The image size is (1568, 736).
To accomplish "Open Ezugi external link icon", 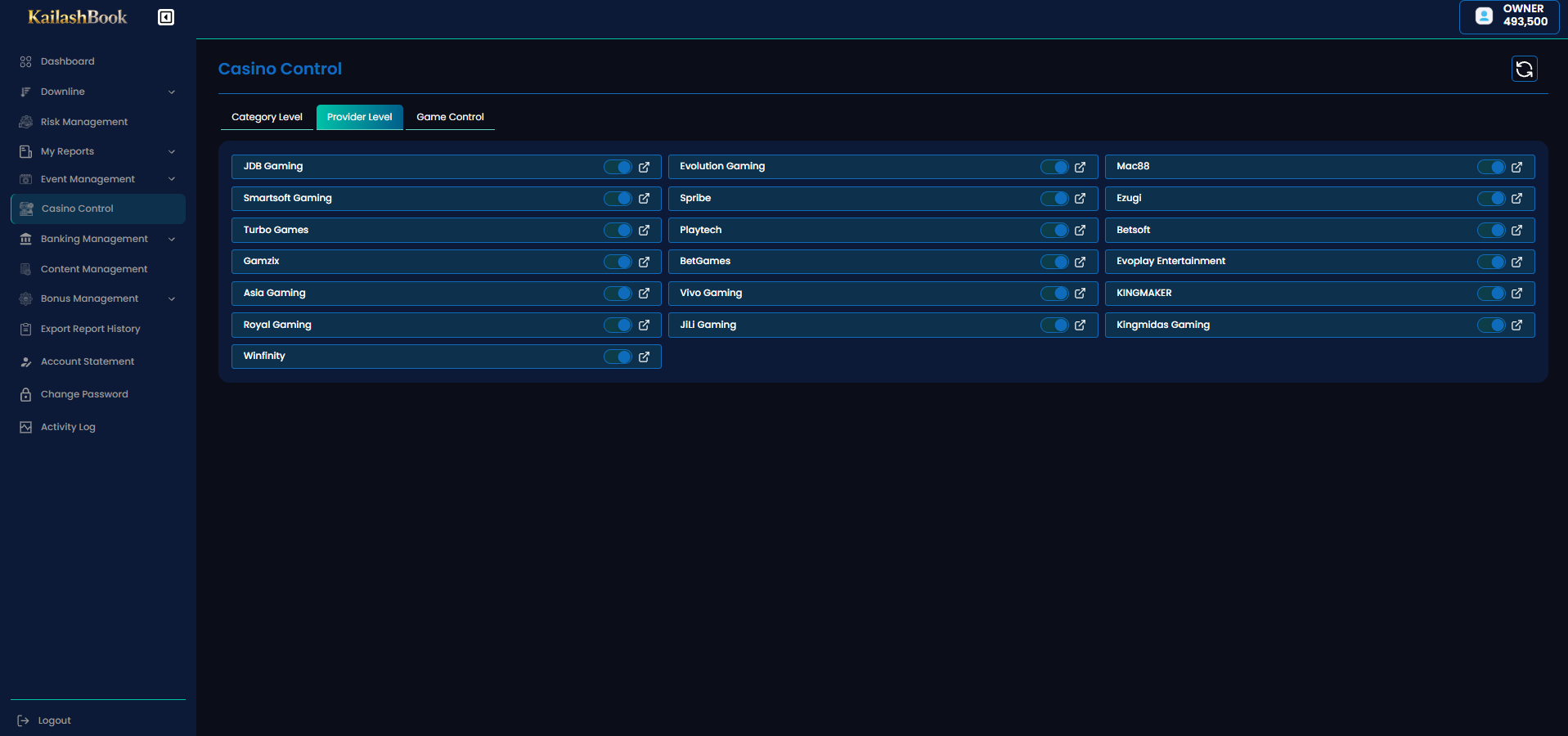I will click(x=1516, y=199).
